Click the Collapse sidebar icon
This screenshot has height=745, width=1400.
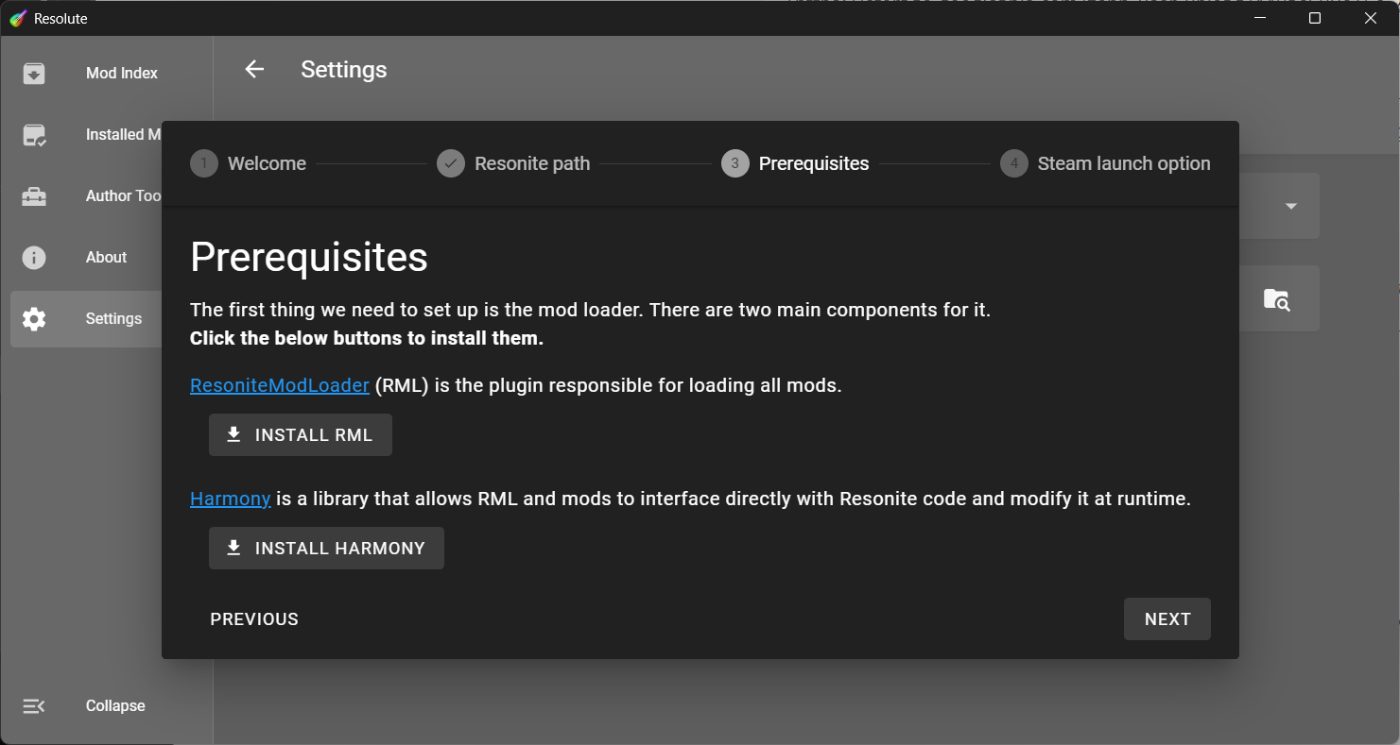point(34,706)
